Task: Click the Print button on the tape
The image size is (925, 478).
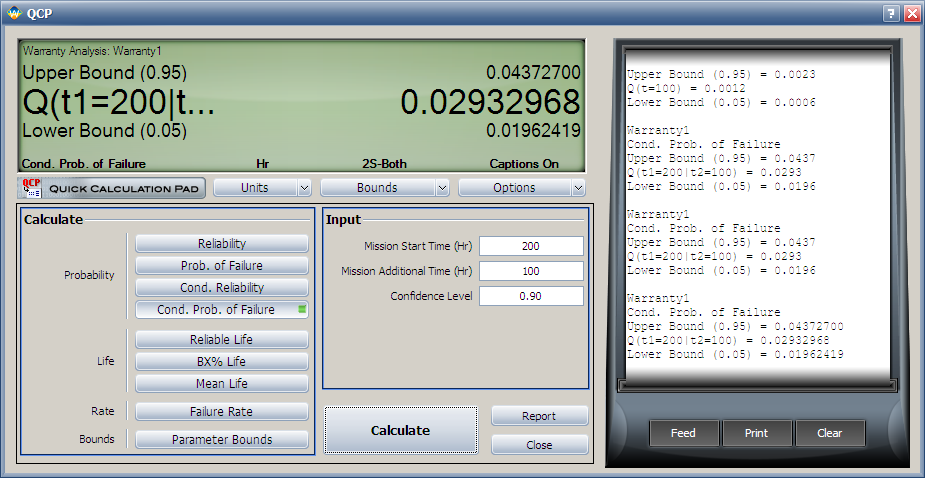Action: (x=756, y=433)
